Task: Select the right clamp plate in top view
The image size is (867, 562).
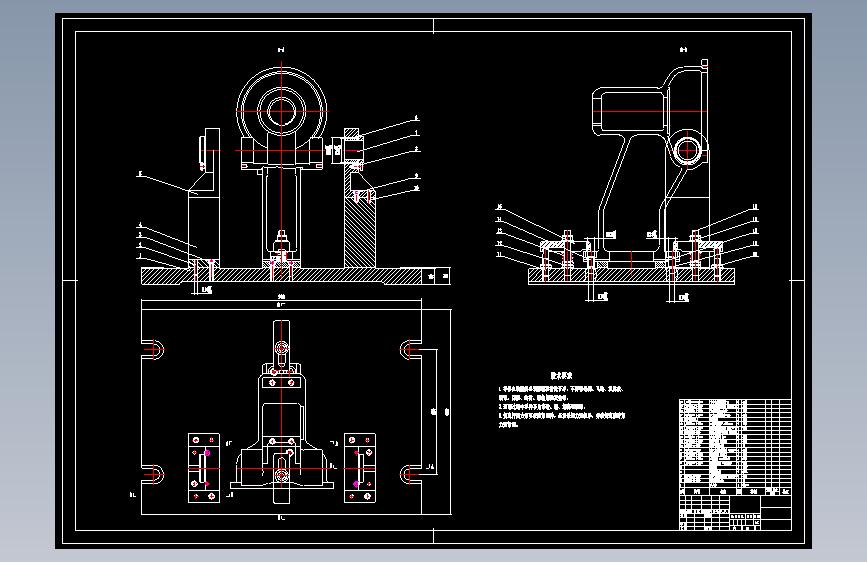Action: point(360,468)
